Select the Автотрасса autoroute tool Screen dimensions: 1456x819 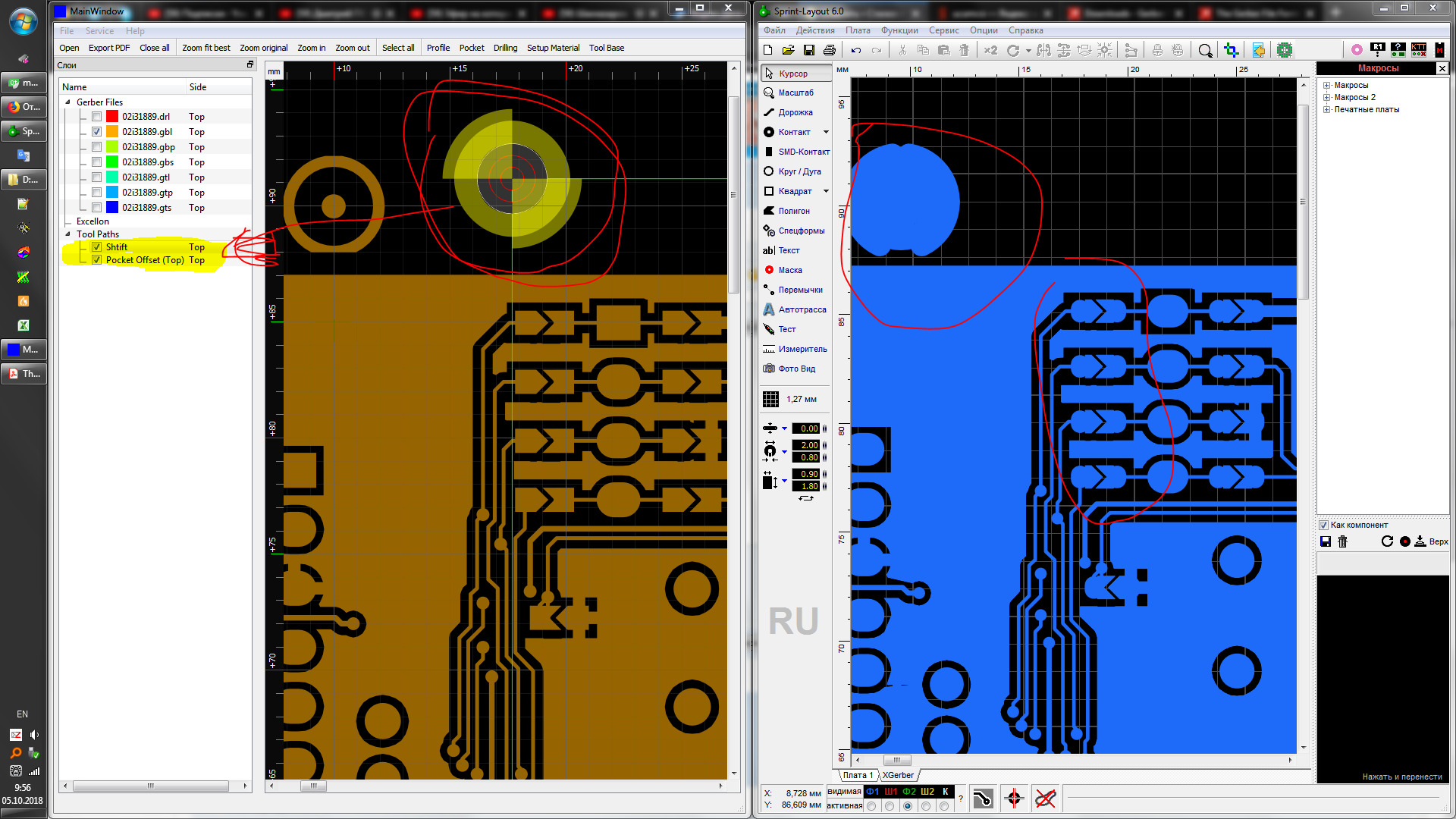coord(802,309)
